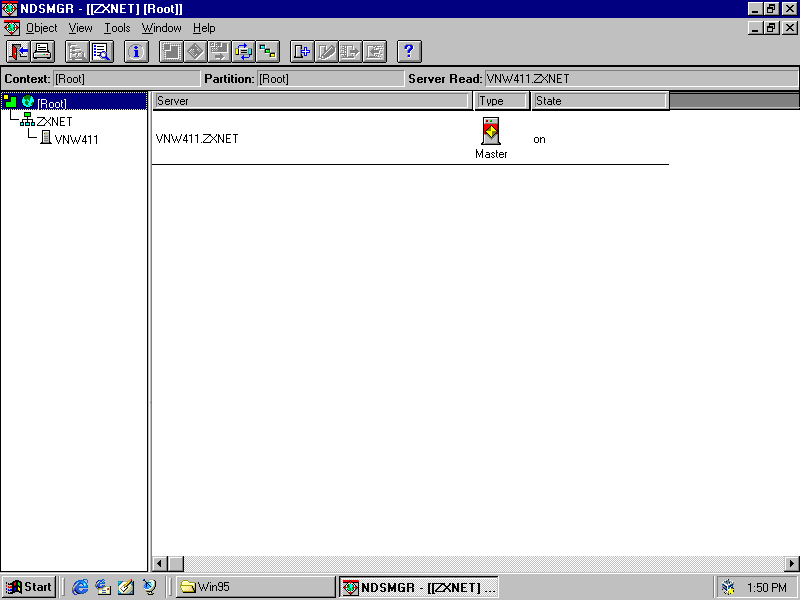Click the Send Updates toolbar icon
The height and width of the screenshot is (600, 800).
click(x=351, y=52)
